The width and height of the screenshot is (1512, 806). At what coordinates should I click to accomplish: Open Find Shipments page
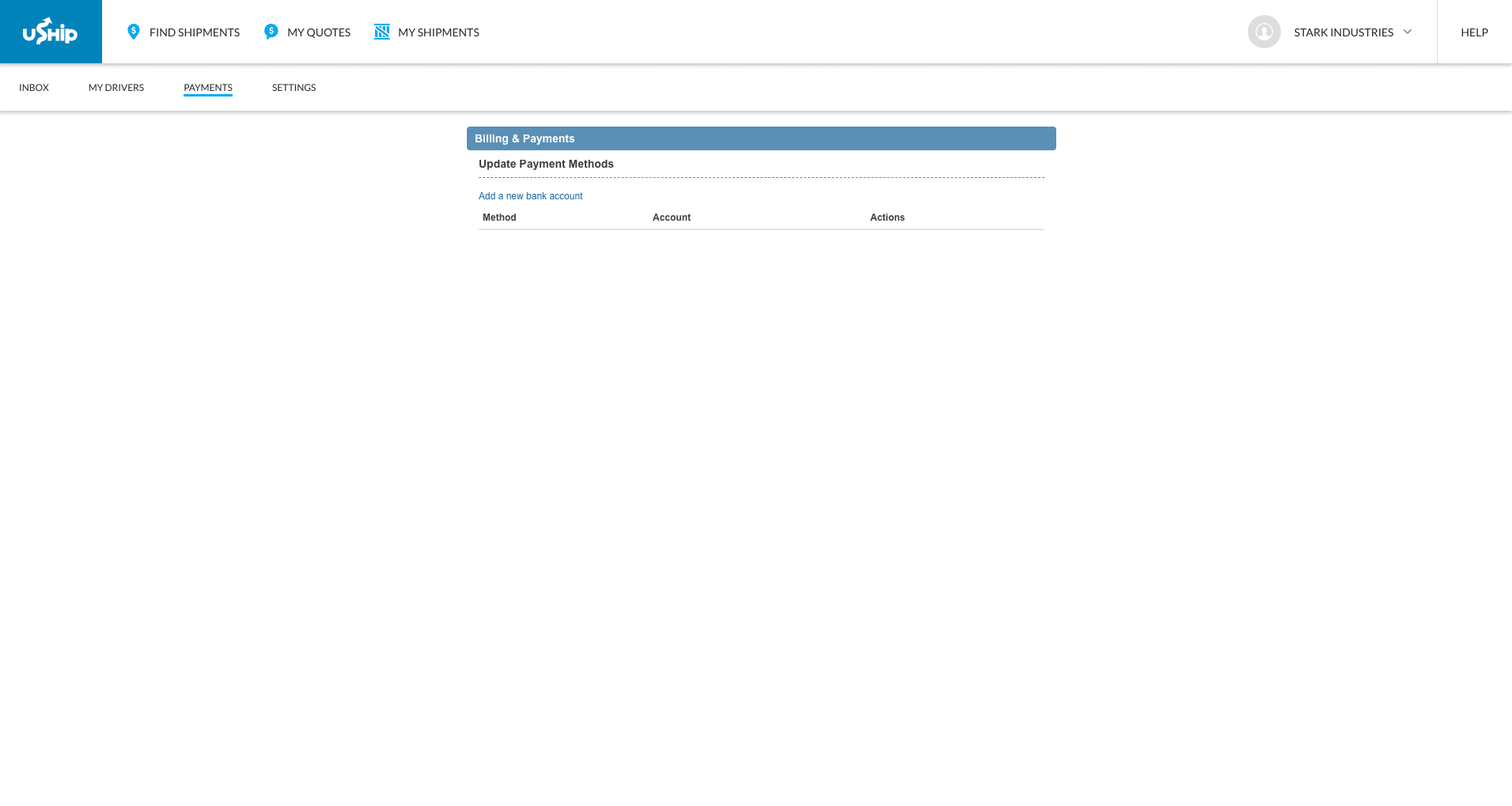[195, 32]
